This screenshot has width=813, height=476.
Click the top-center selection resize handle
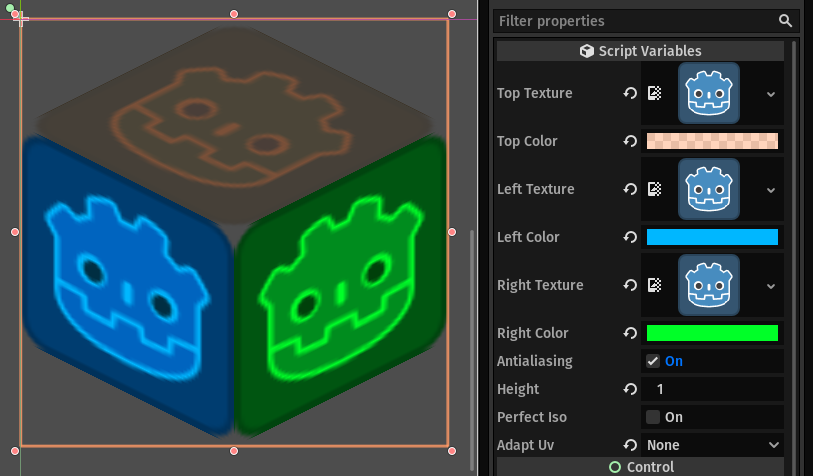pyautogui.click(x=234, y=14)
